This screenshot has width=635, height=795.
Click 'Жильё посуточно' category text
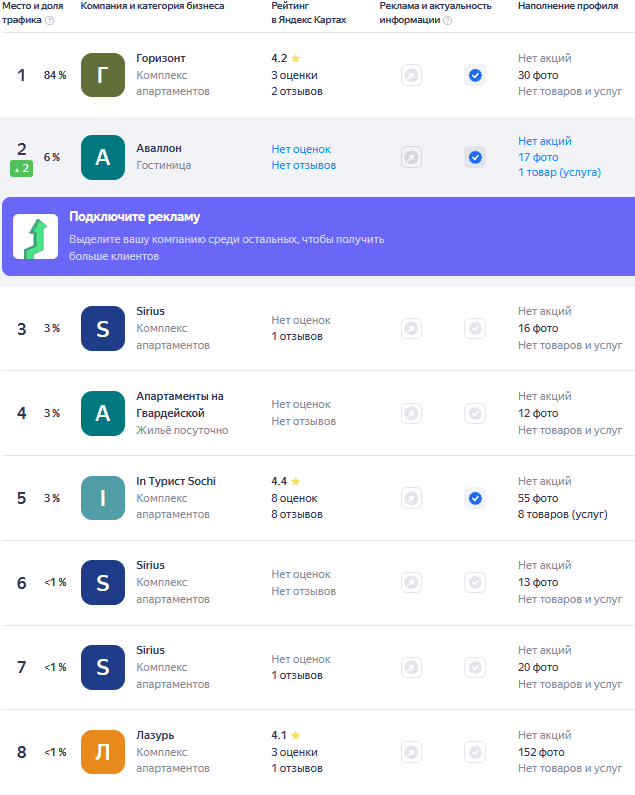182,430
